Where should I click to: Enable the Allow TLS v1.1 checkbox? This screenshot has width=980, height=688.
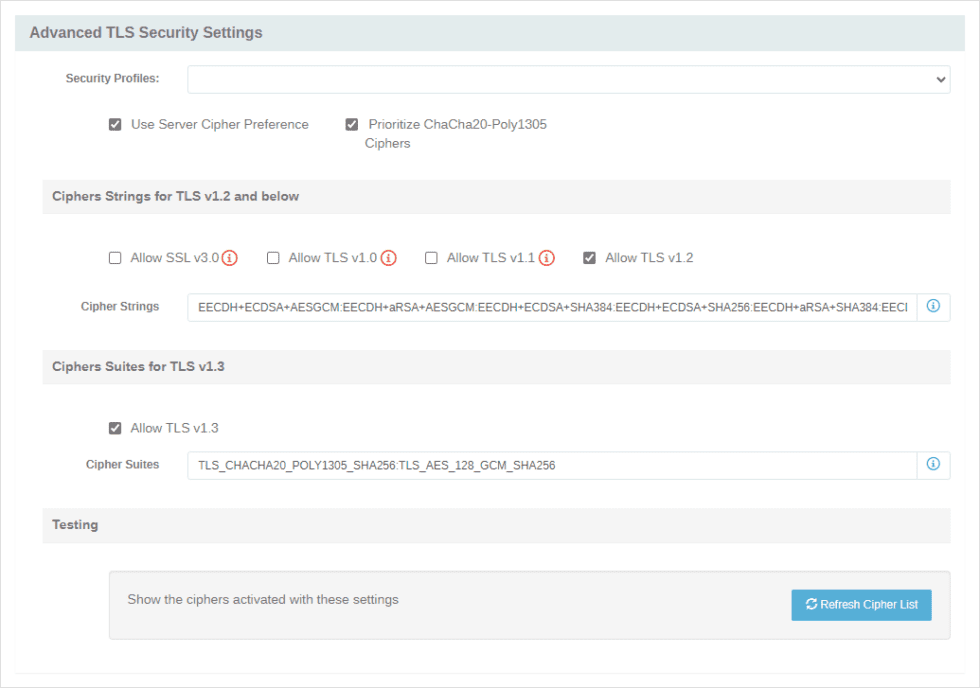(x=431, y=257)
